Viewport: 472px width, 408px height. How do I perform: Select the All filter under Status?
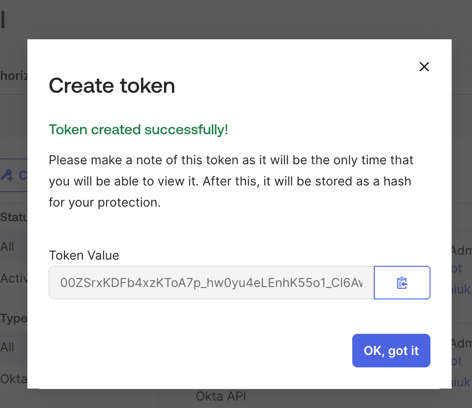pyautogui.click(x=7, y=247)
